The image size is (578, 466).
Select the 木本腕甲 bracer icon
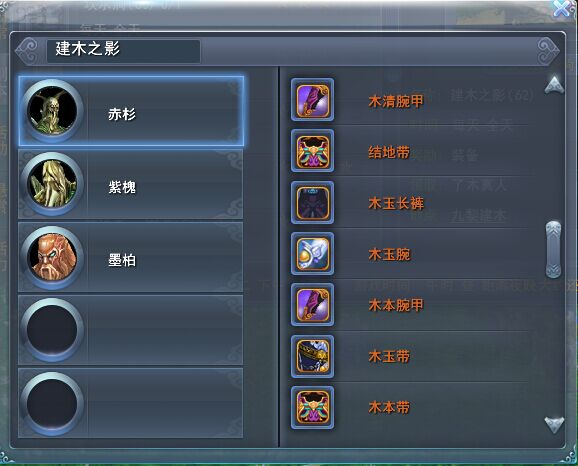pyautogui.click(x=313, y=305)
